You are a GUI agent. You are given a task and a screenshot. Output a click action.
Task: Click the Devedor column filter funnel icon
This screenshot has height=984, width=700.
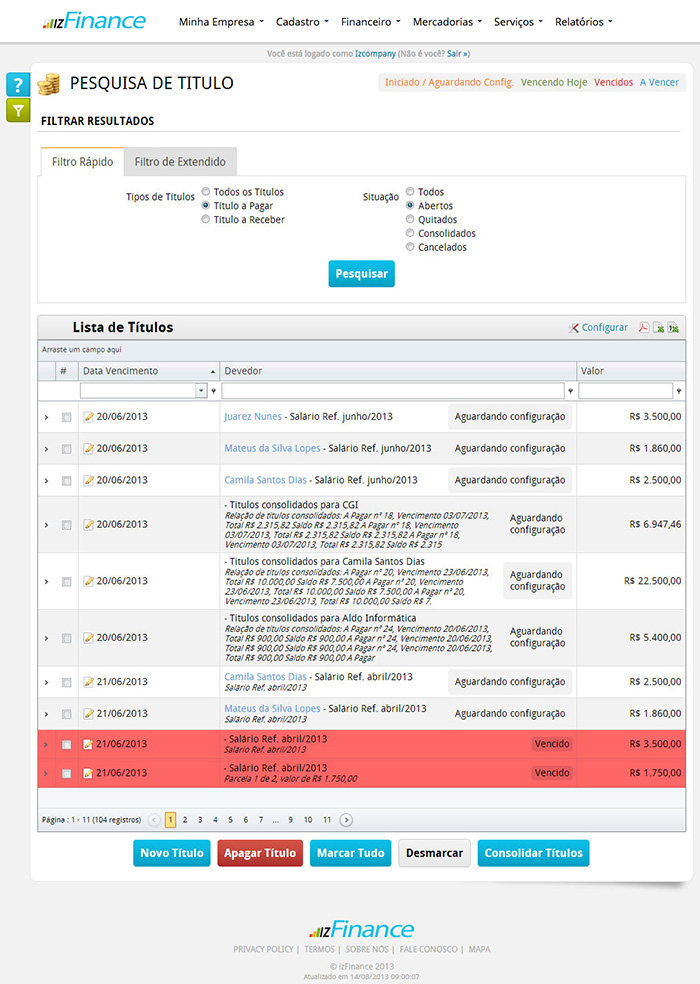(x=571, y=391)
